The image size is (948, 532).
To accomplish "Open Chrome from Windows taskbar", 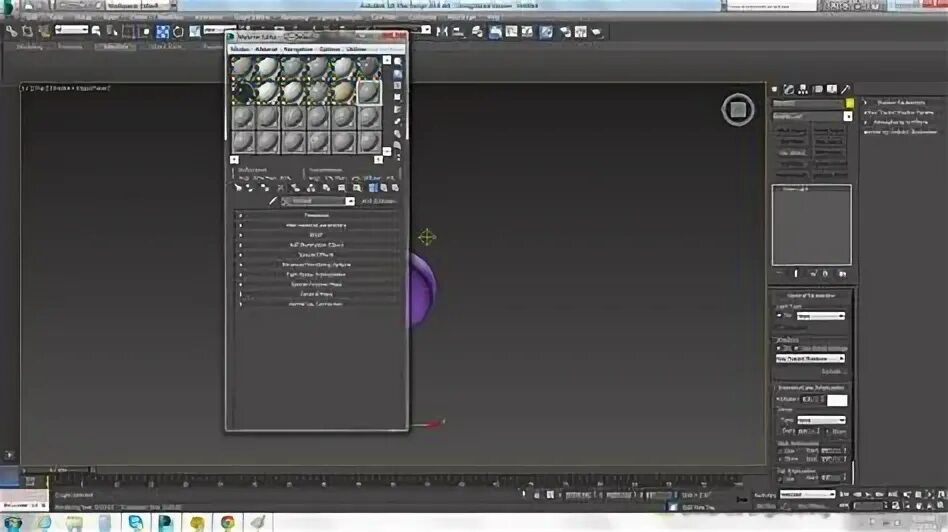I will 227,522.
